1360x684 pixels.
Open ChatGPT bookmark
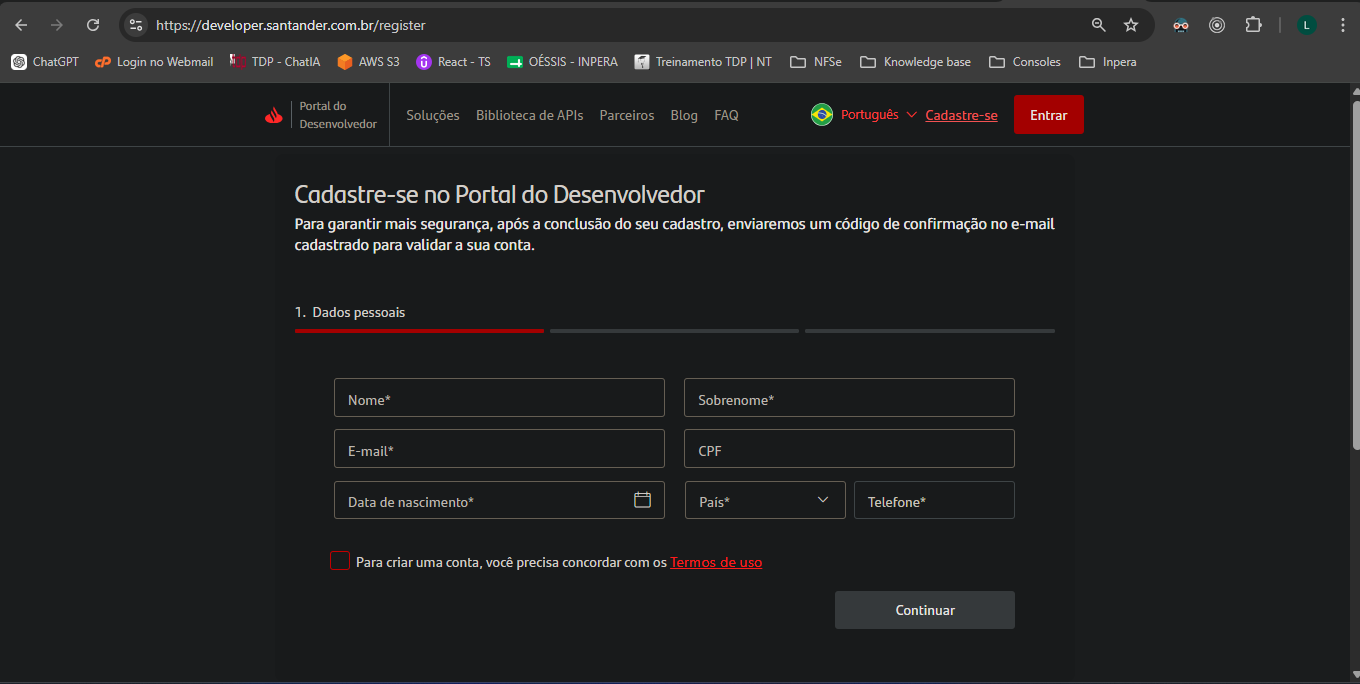tap(45, 62)
